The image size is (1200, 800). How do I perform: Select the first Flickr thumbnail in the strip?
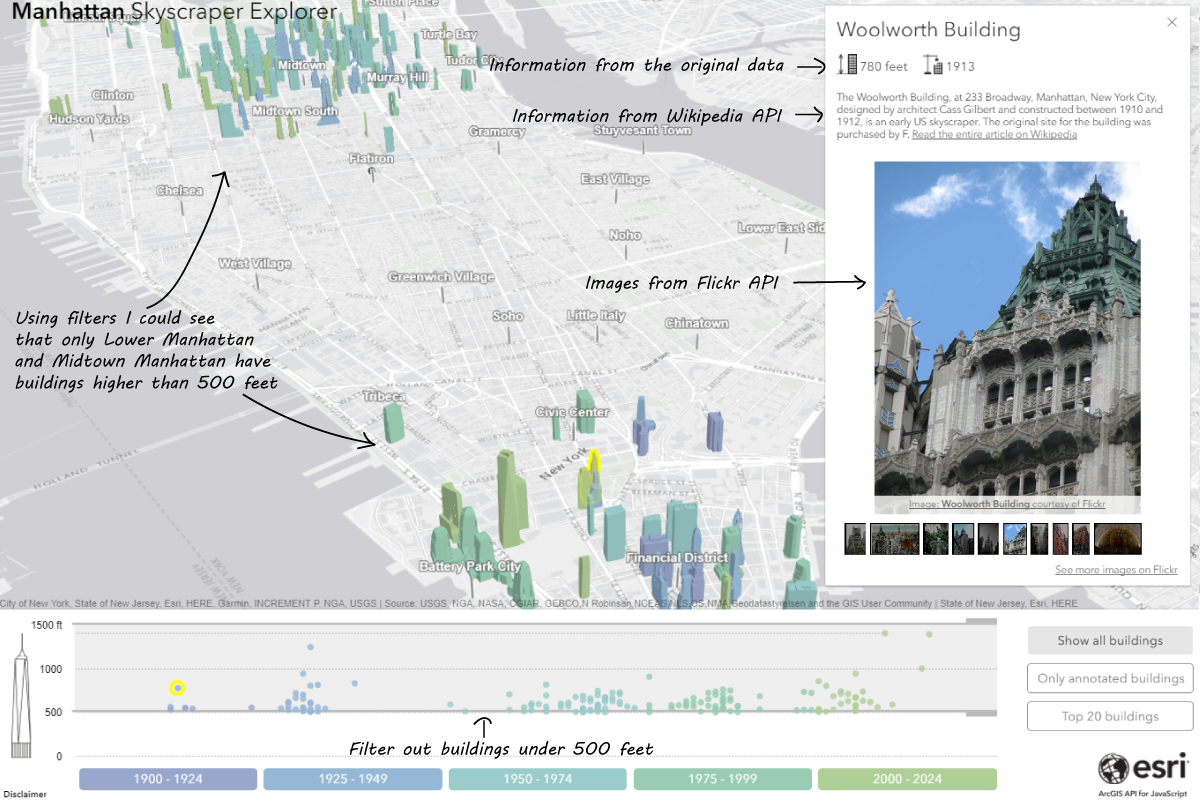pos(855,539)
